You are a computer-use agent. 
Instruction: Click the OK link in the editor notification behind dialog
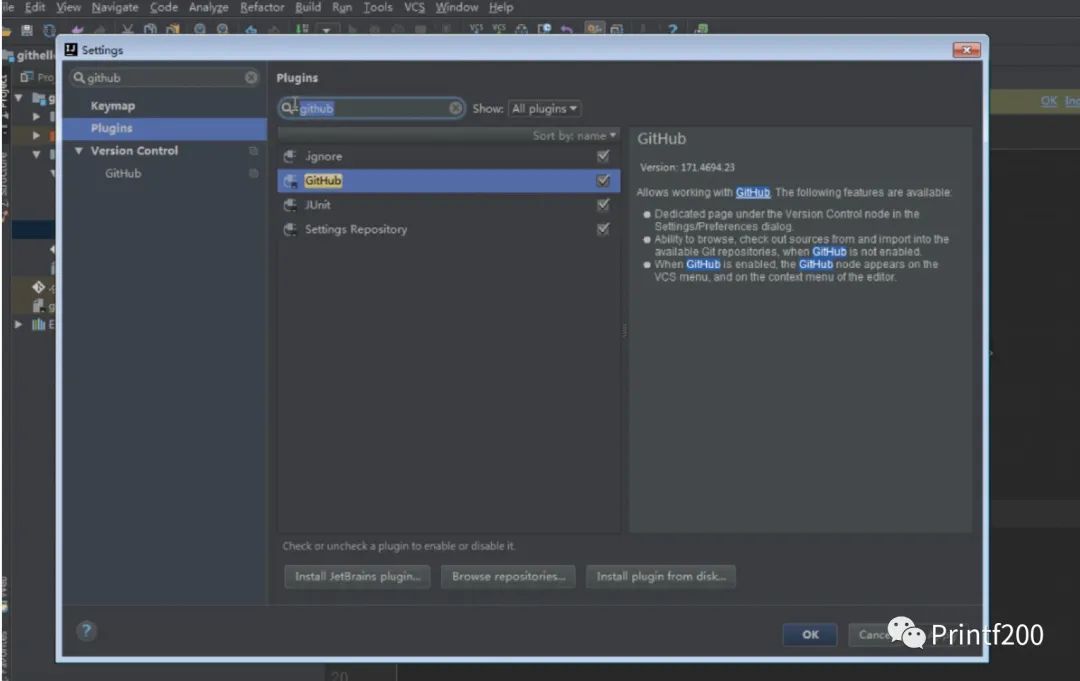[1048, 101]
